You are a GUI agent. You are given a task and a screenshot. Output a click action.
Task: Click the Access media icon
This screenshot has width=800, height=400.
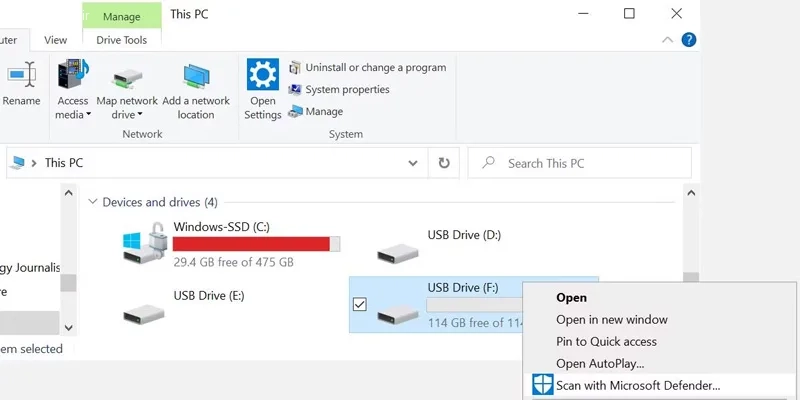click(x=73, y=76)
